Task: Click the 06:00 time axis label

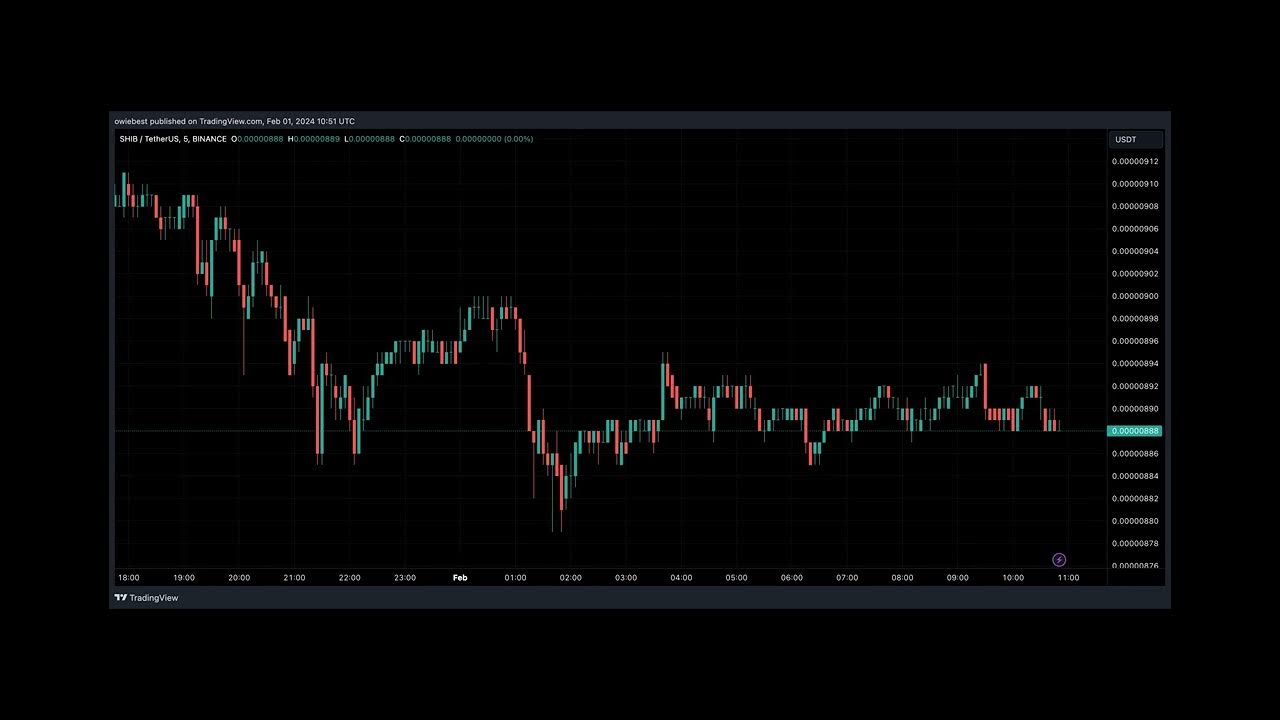Action: 792,578
